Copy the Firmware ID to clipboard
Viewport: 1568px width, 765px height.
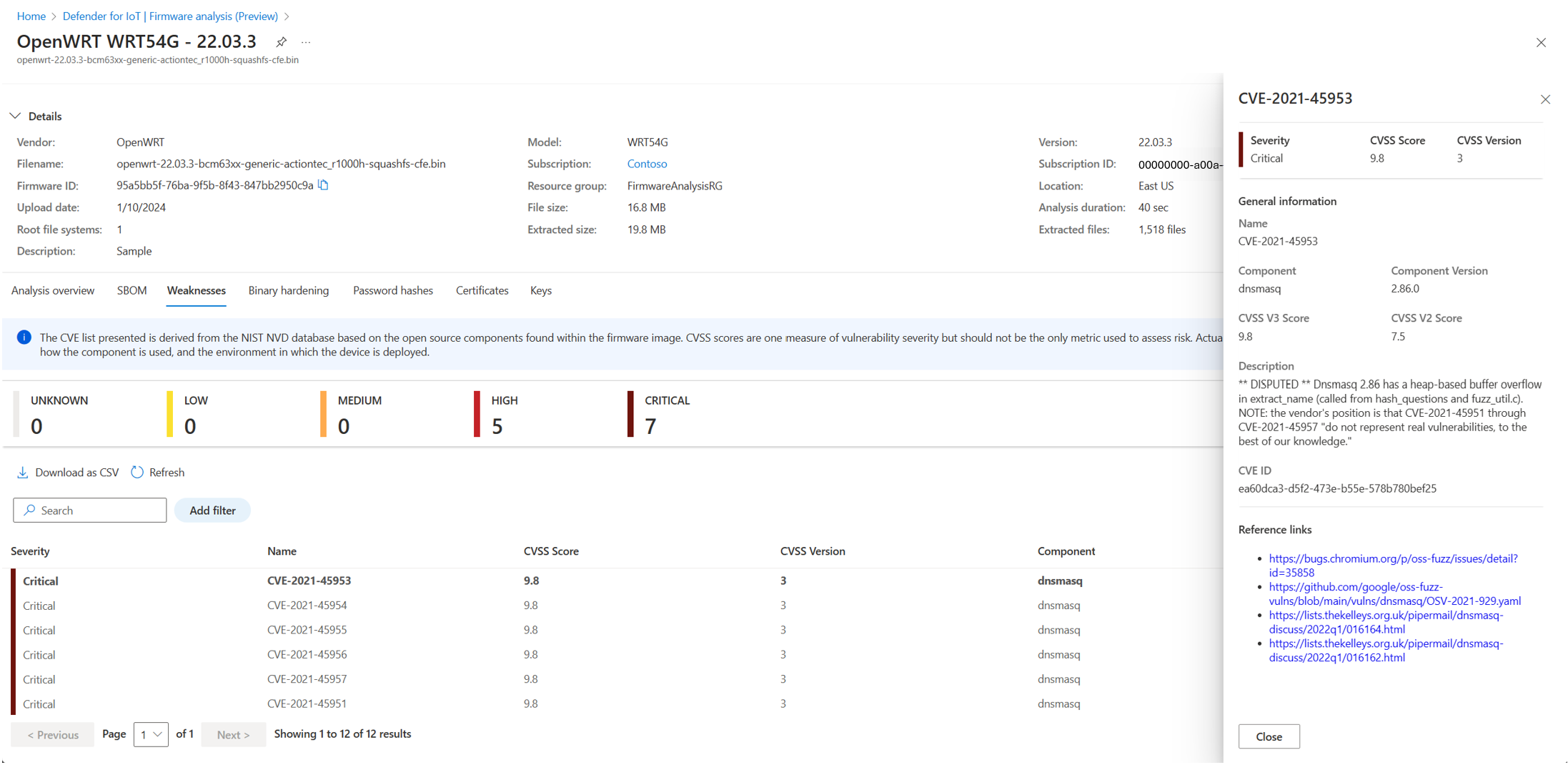pyautogui.click(x=323, y=185)
